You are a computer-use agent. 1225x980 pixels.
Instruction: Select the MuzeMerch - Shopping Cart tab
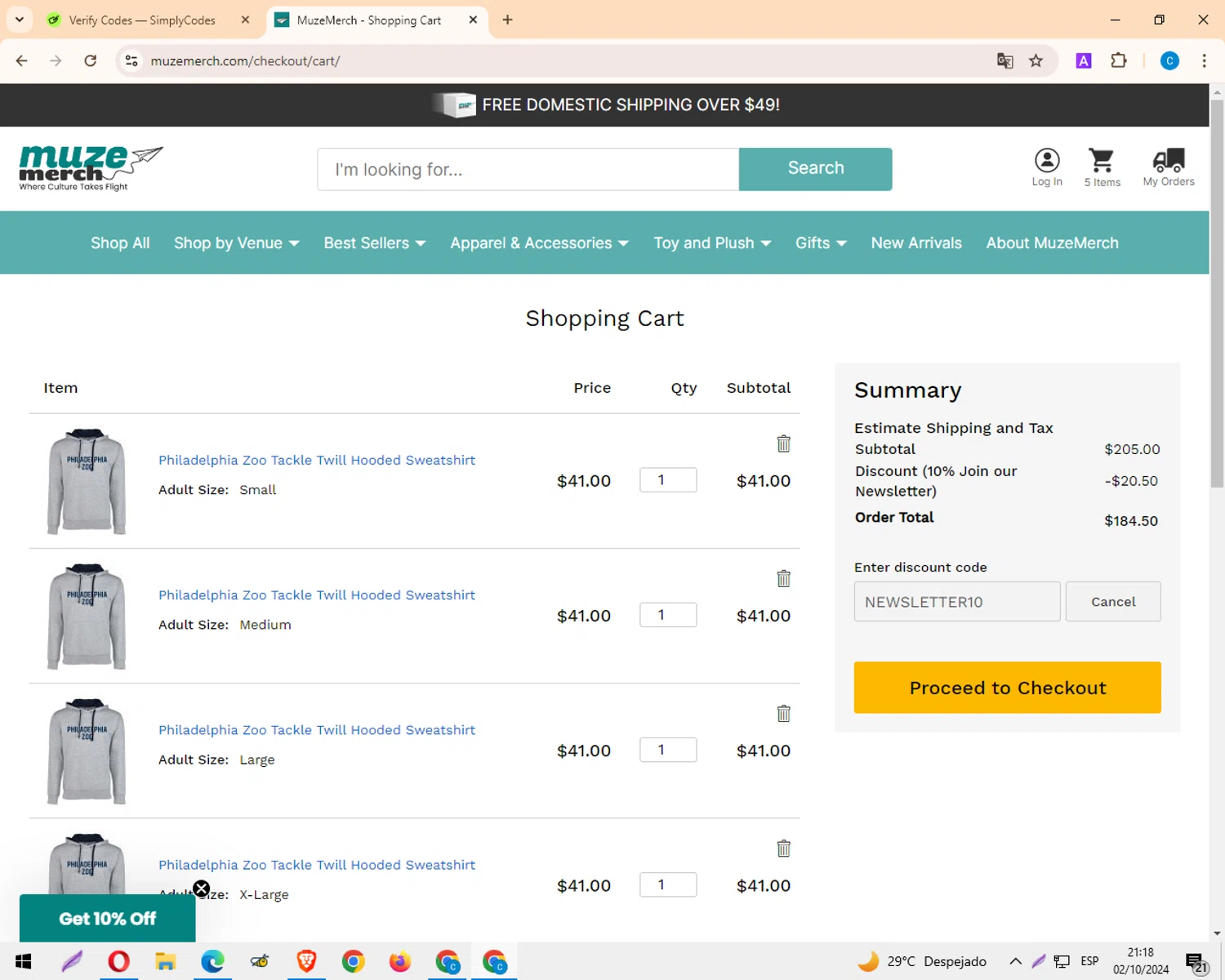pyautogui.click(x=368, y=20)
